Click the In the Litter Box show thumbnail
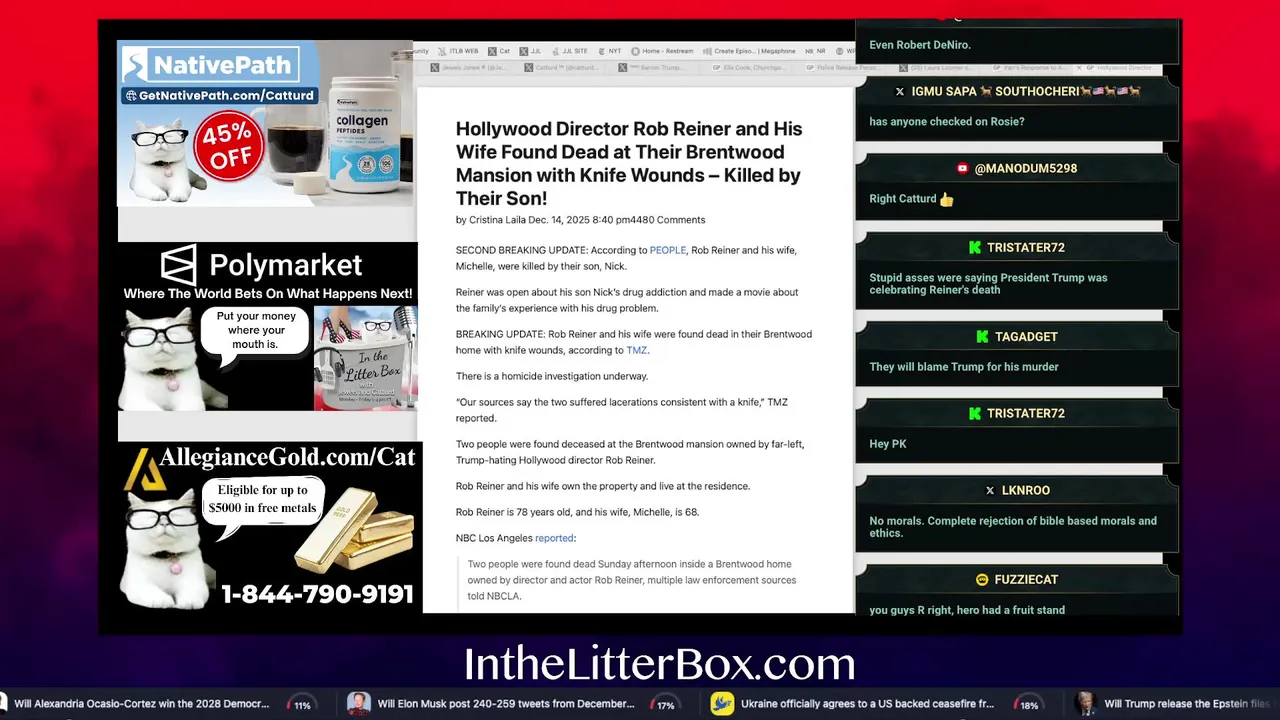Screen dimensions: 1280x720 click(x=366, y=358)
